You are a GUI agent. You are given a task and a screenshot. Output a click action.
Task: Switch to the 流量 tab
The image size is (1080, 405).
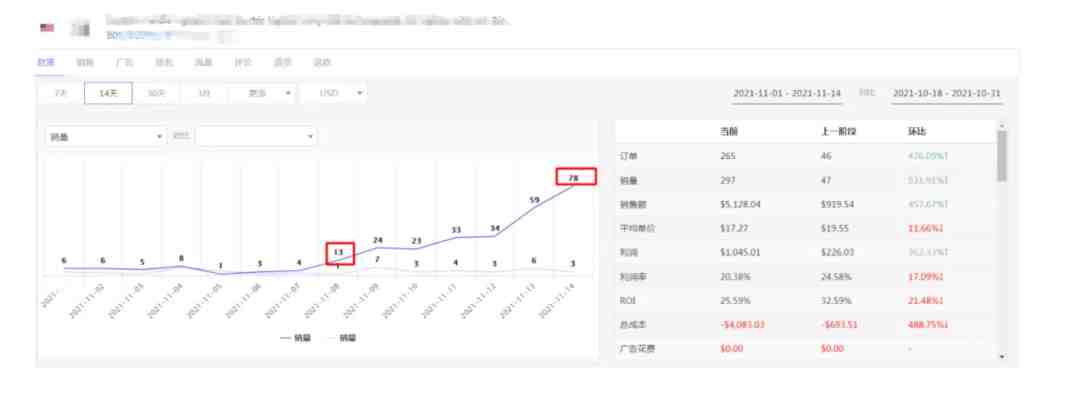tap(203, 63)
